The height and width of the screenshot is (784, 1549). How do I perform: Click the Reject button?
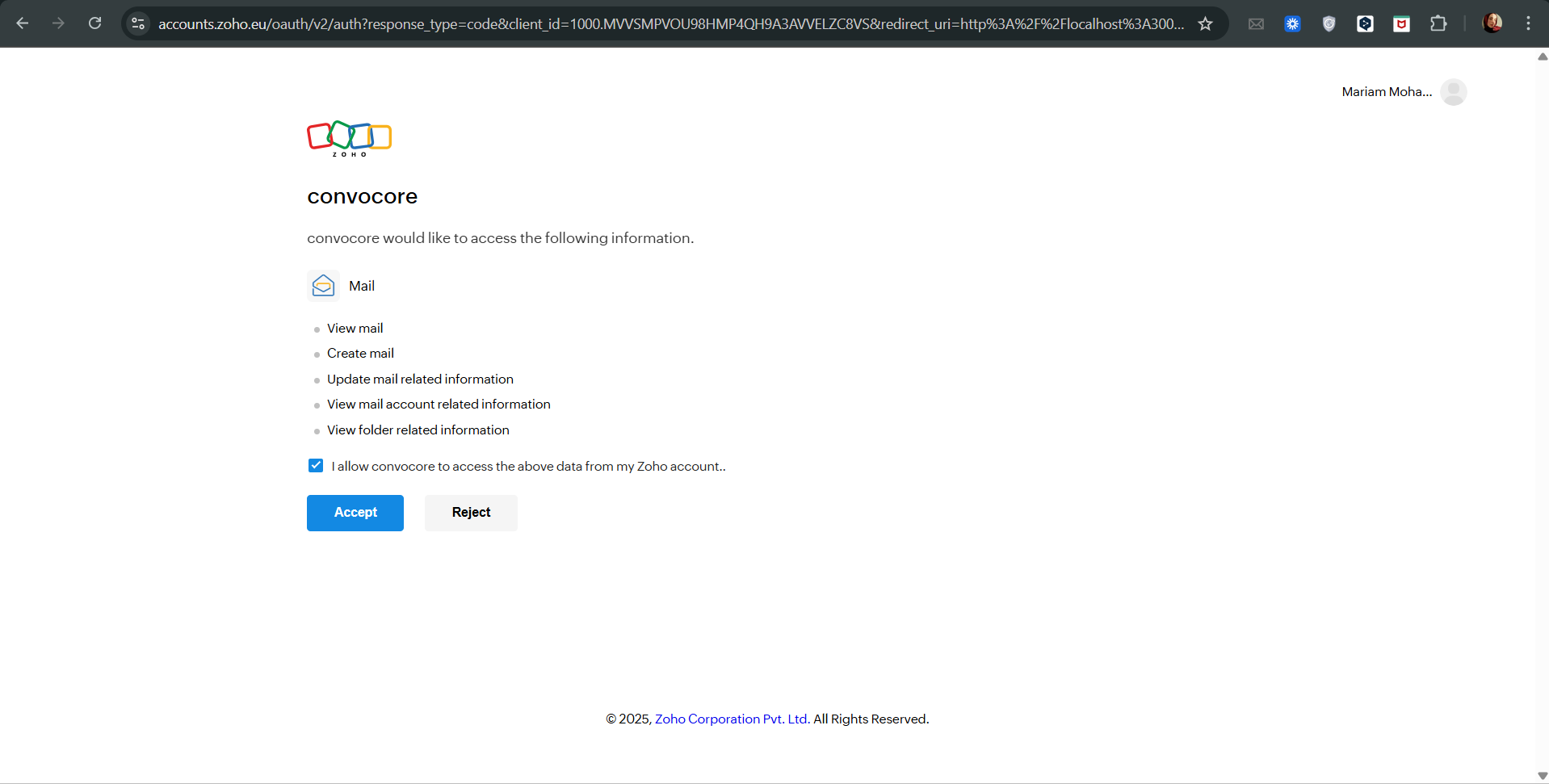tap(471, 513)
